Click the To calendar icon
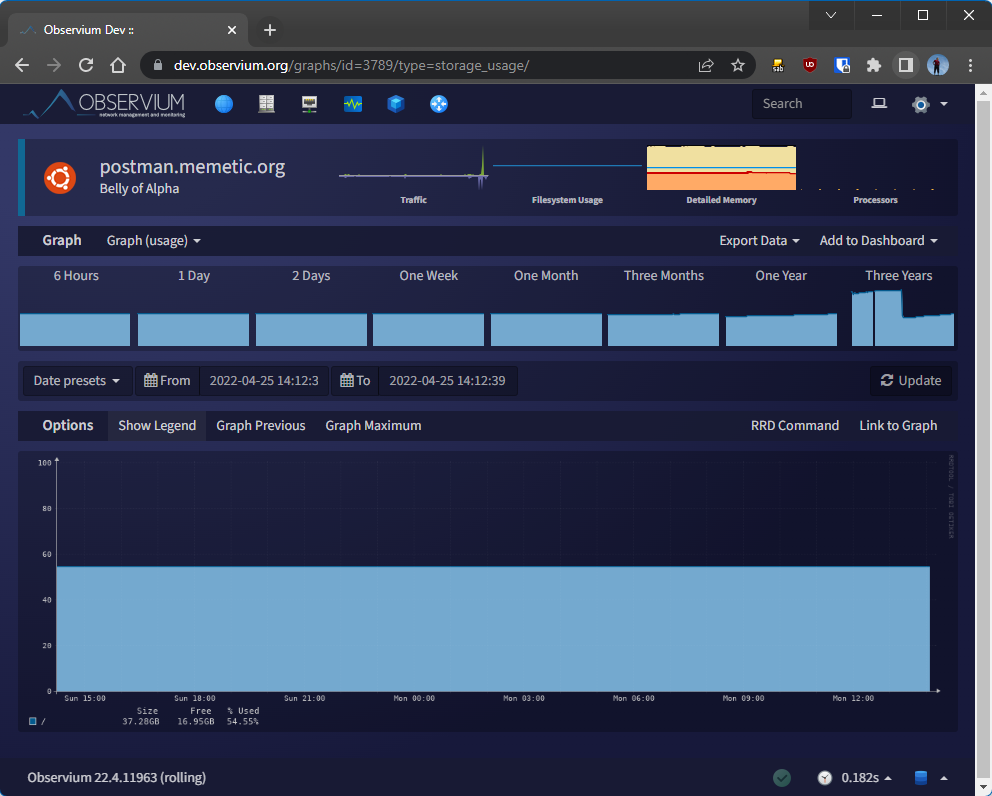The height and width of the screenshot is (796, 992). [347, 380]
